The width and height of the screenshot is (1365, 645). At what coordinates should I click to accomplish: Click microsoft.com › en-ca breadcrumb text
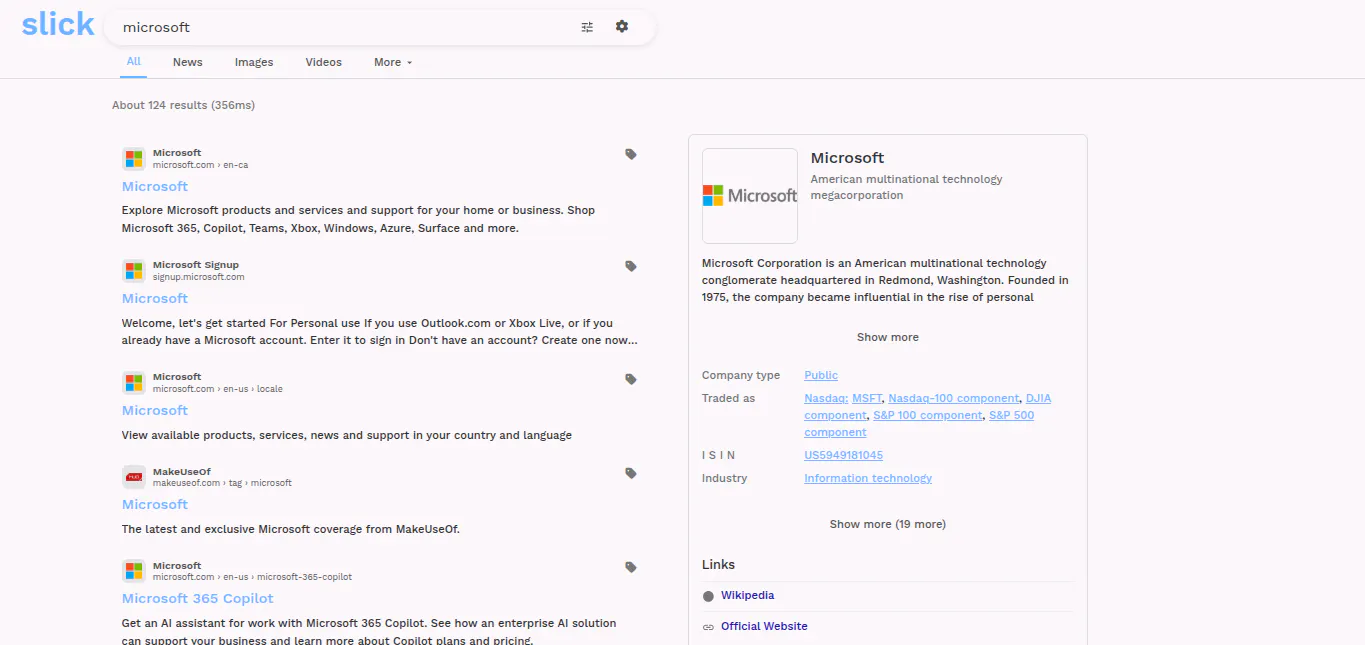coord(200,165)
